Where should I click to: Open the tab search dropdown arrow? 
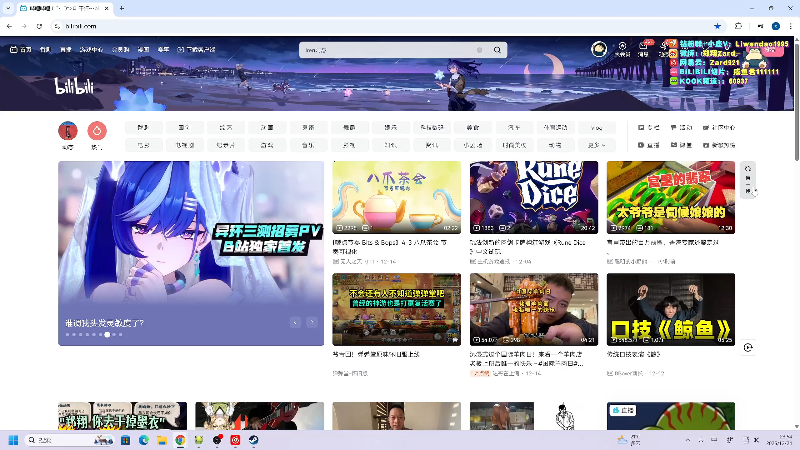8,8
